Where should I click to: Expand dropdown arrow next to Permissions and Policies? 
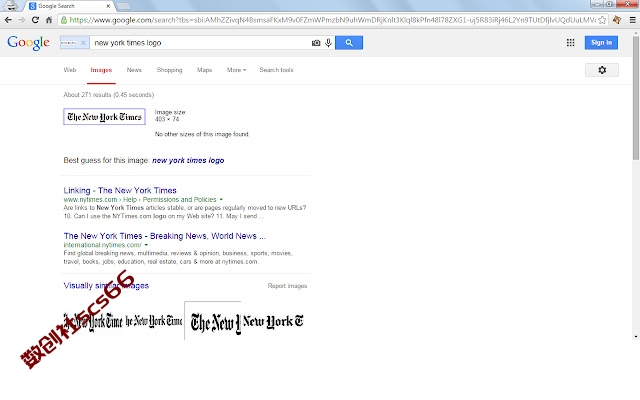(221, 200)
